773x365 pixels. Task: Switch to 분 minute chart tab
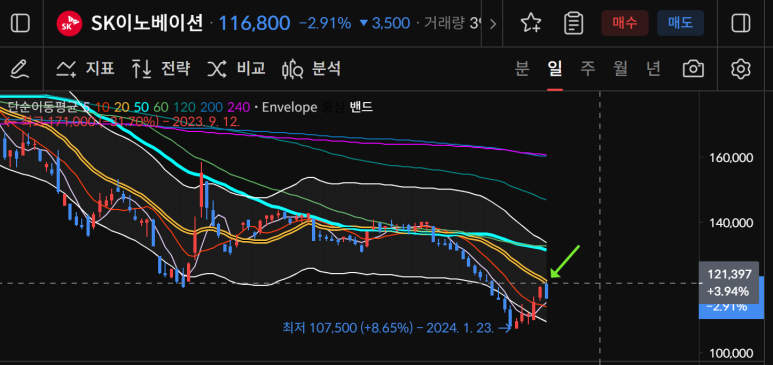pyautogui.click(x=522, y=69)
